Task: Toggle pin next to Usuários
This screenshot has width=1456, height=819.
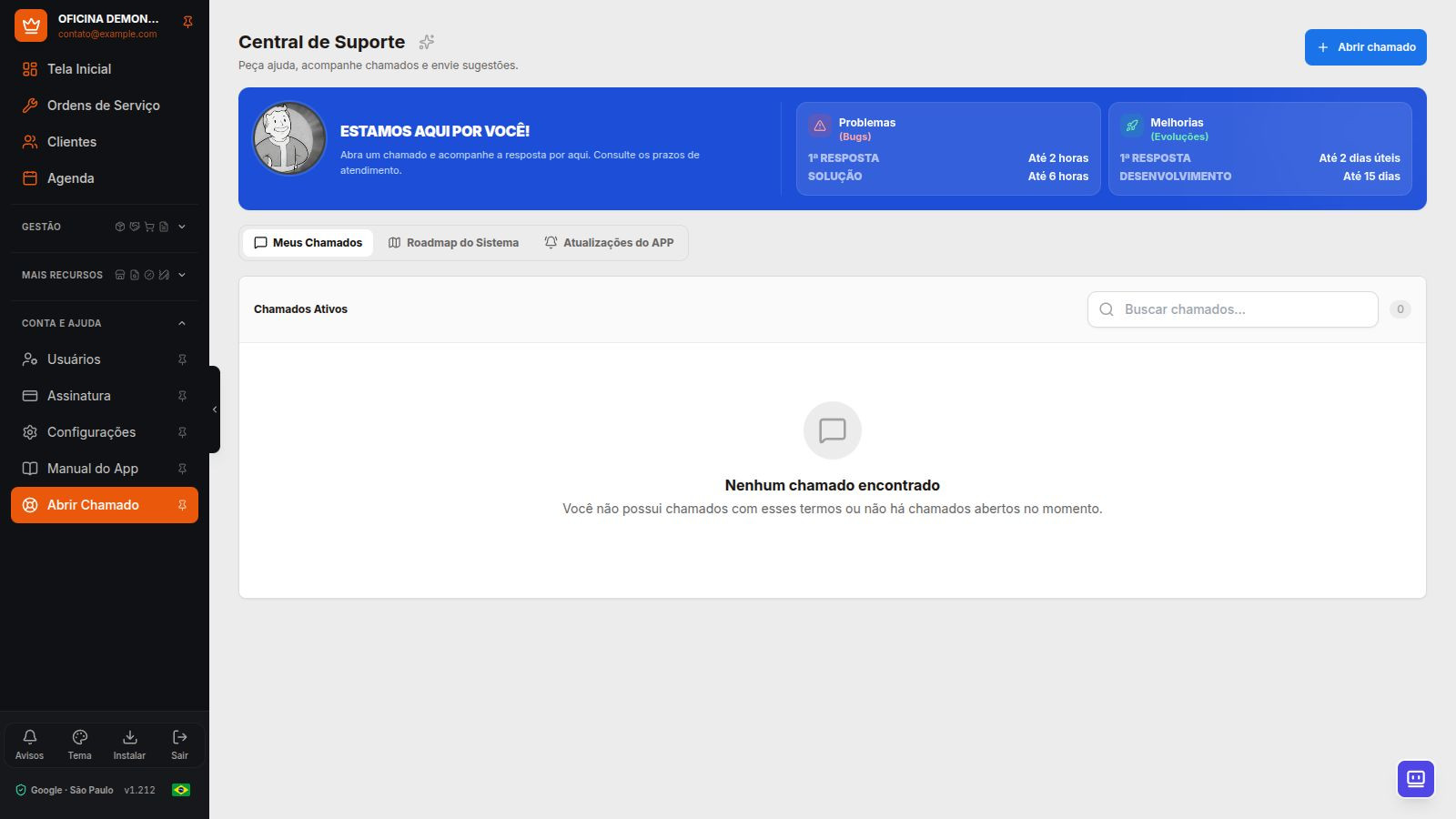Action: [x=182, y=359]
